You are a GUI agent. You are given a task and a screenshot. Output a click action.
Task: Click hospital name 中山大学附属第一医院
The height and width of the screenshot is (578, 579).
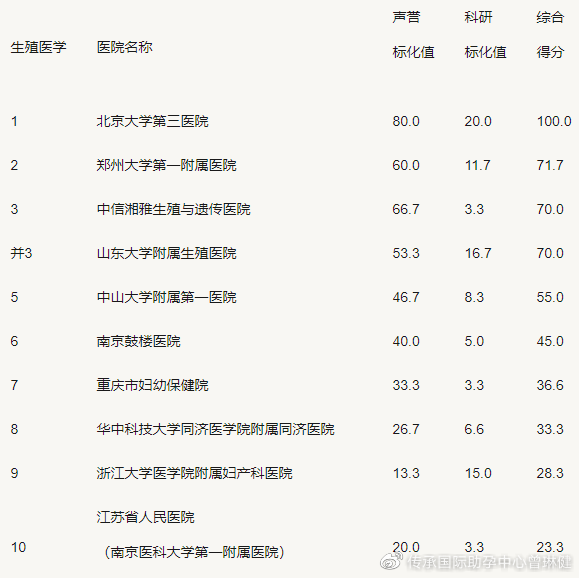point(167,297)
